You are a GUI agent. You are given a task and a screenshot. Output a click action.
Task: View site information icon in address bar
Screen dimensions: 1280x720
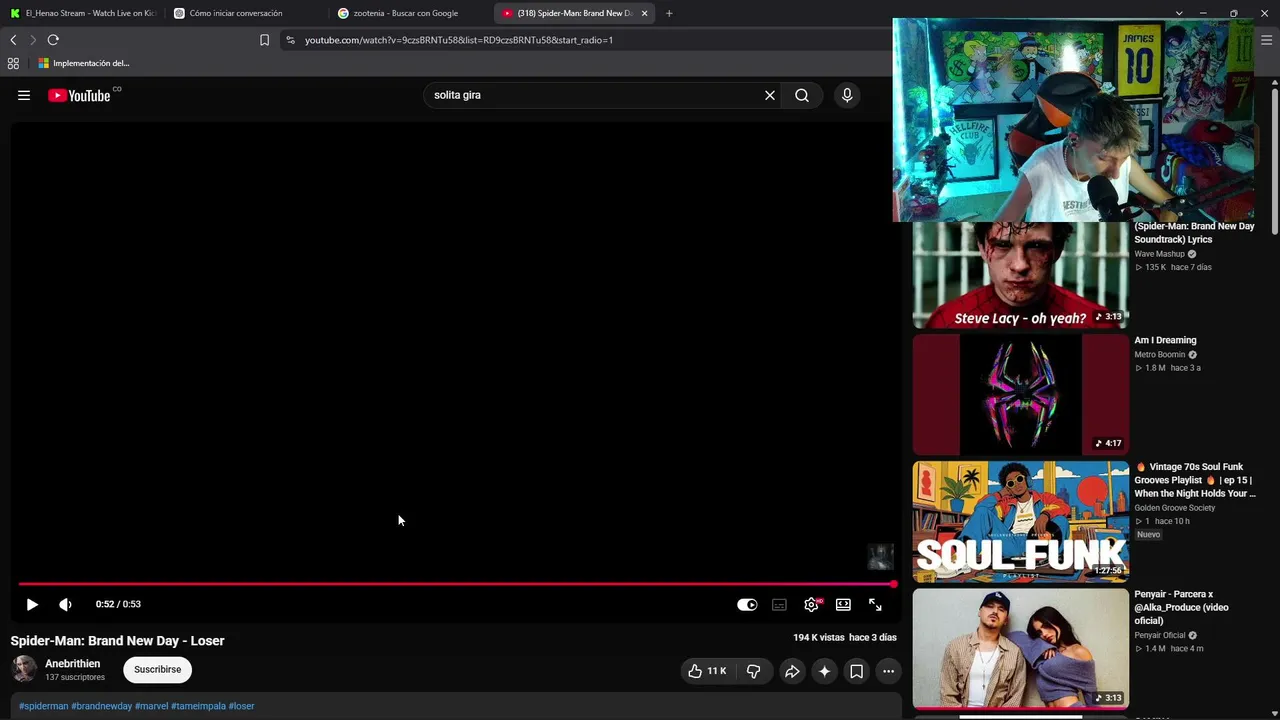pos(290,40)
